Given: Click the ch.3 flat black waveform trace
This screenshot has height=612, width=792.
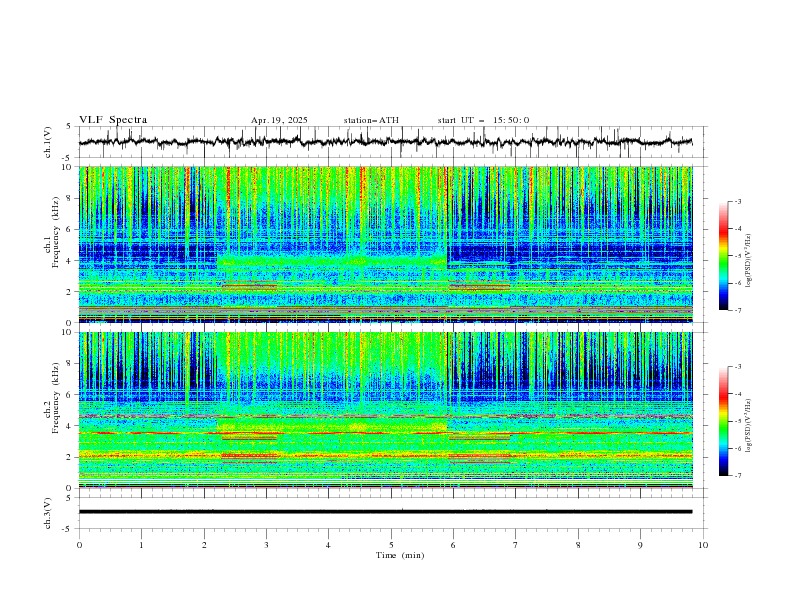Looking at the screenshot, I should click(385, 512).
